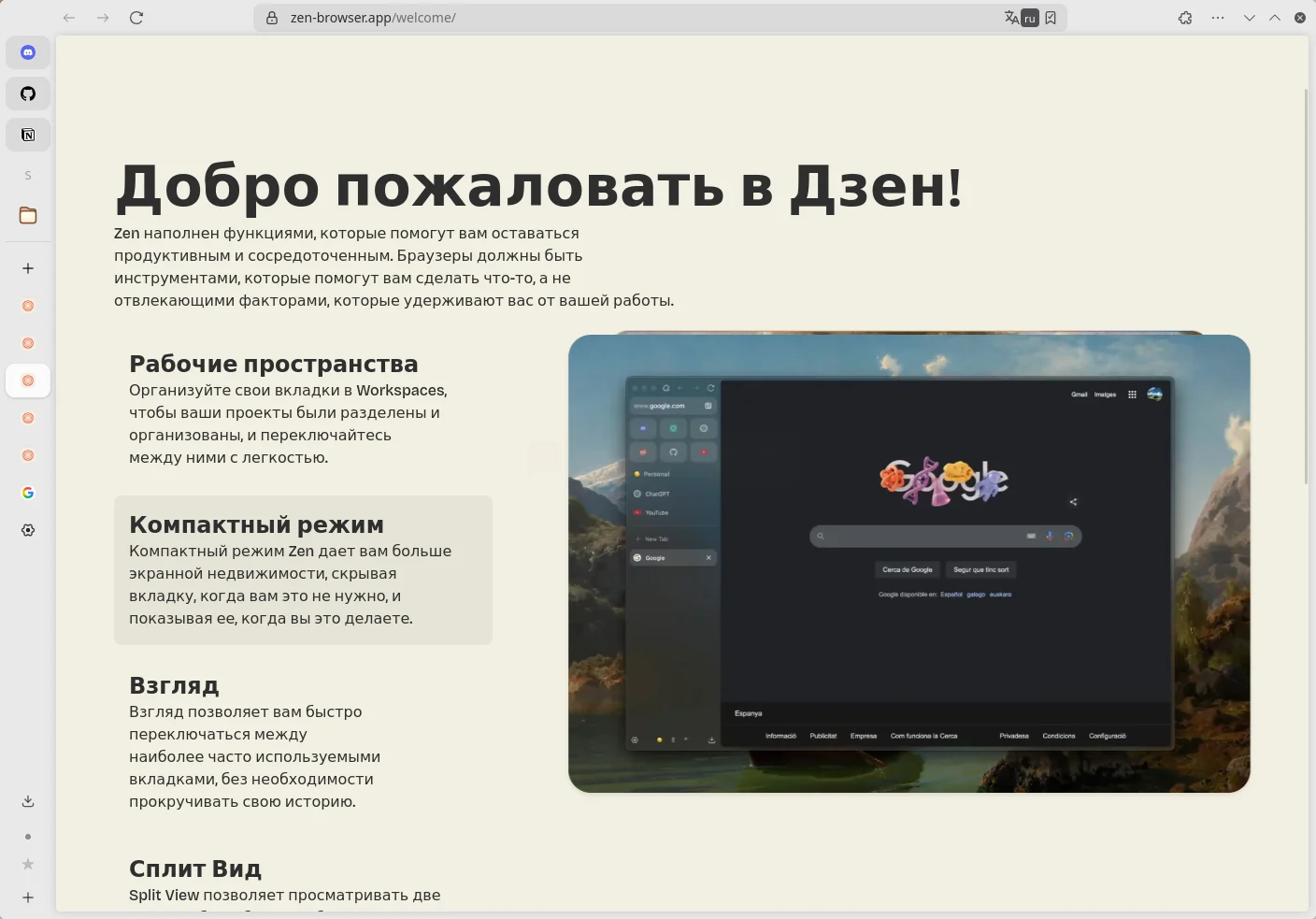
Task: Show site info via the lock icon
Action: coord(272,18)
